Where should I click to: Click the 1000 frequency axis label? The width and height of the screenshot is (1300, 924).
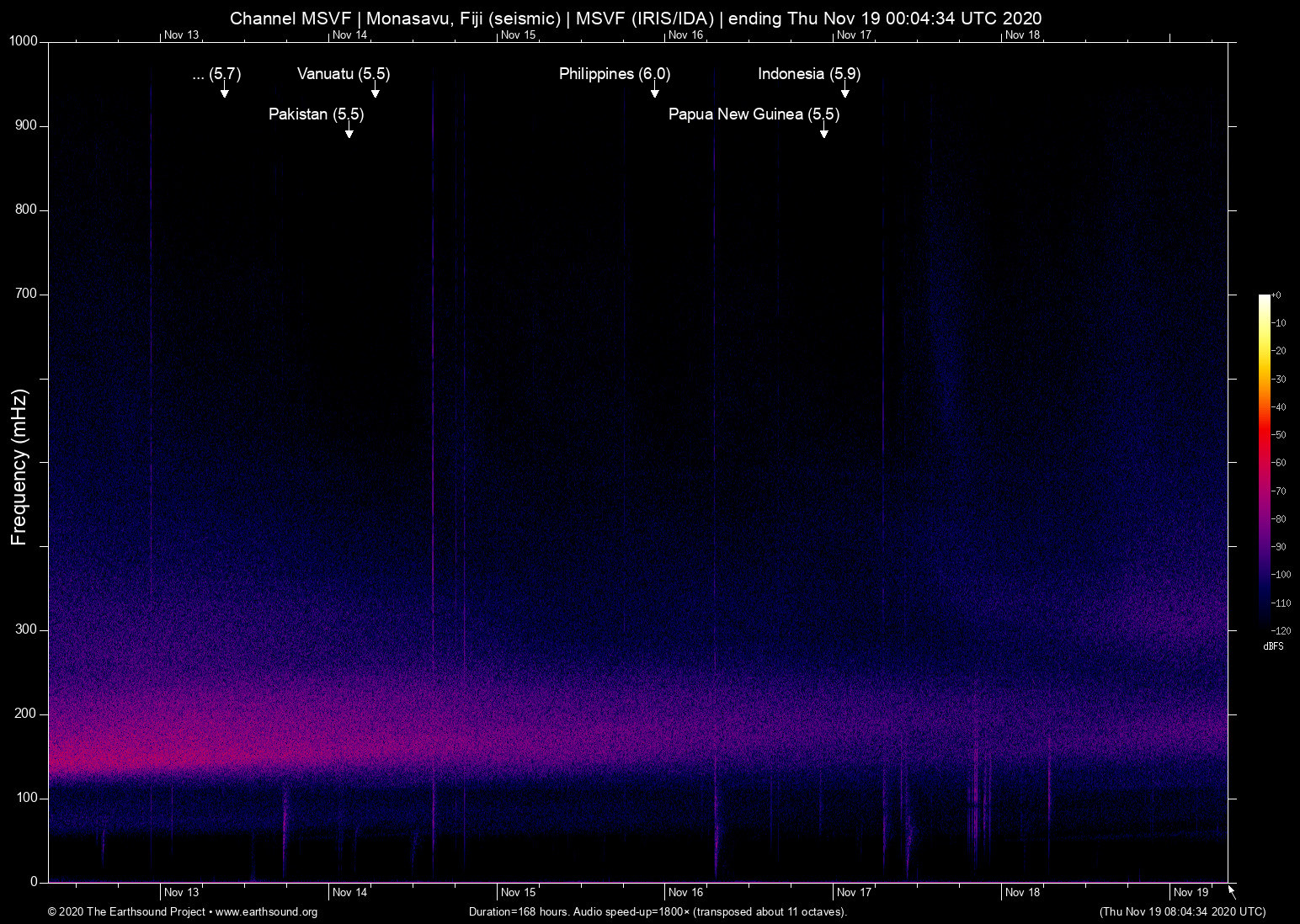coord(24,41)
